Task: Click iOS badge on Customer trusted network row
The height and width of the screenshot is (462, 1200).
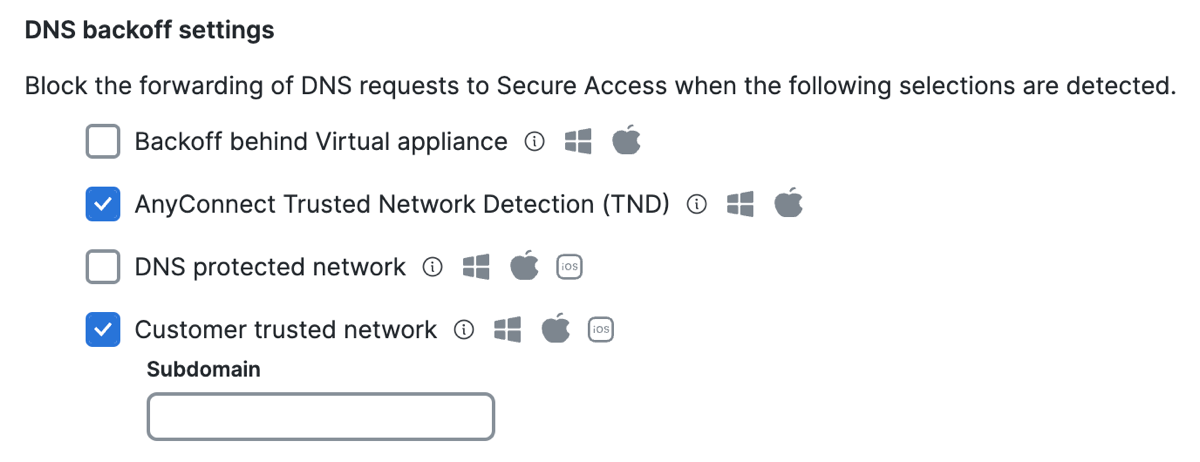Action: [601, 330]
